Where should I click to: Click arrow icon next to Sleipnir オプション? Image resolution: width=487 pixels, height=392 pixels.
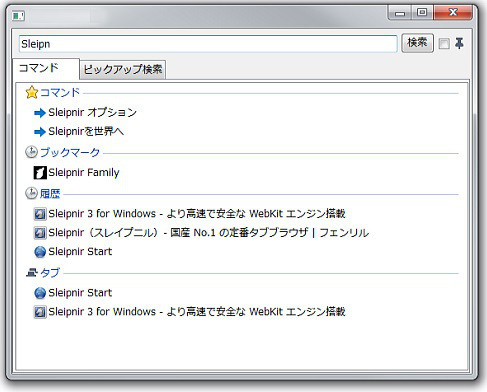40,113
